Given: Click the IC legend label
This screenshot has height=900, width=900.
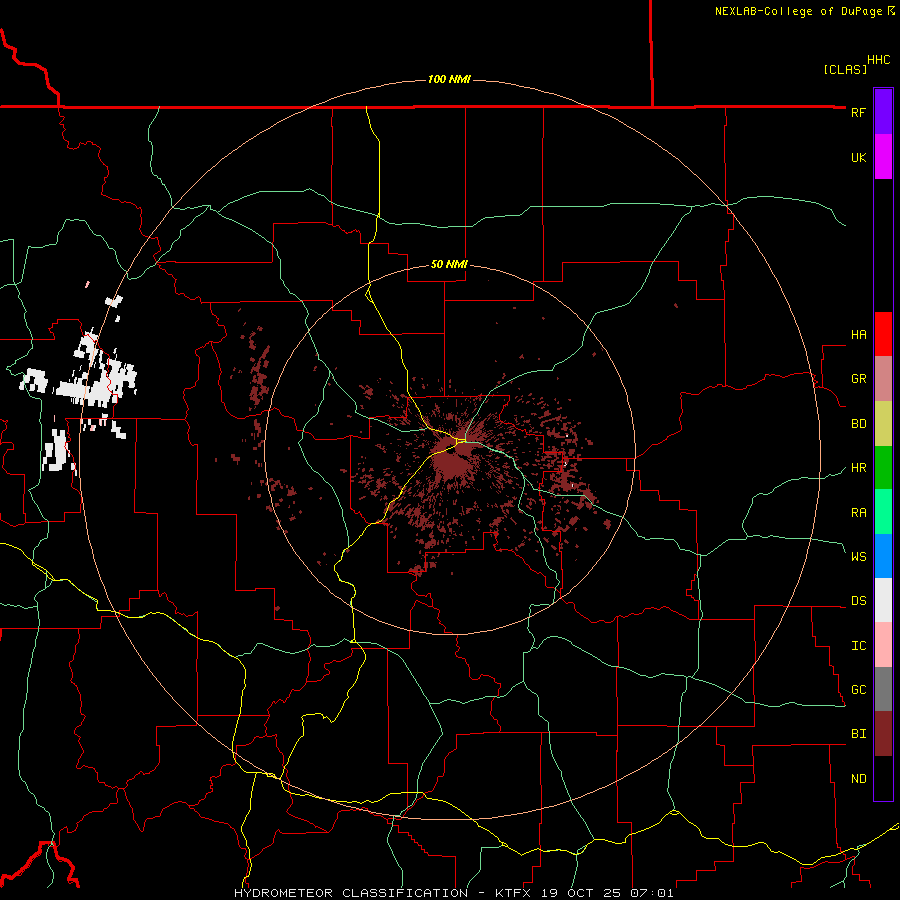Looking at the screenshot, I should (x=858, y=646).
